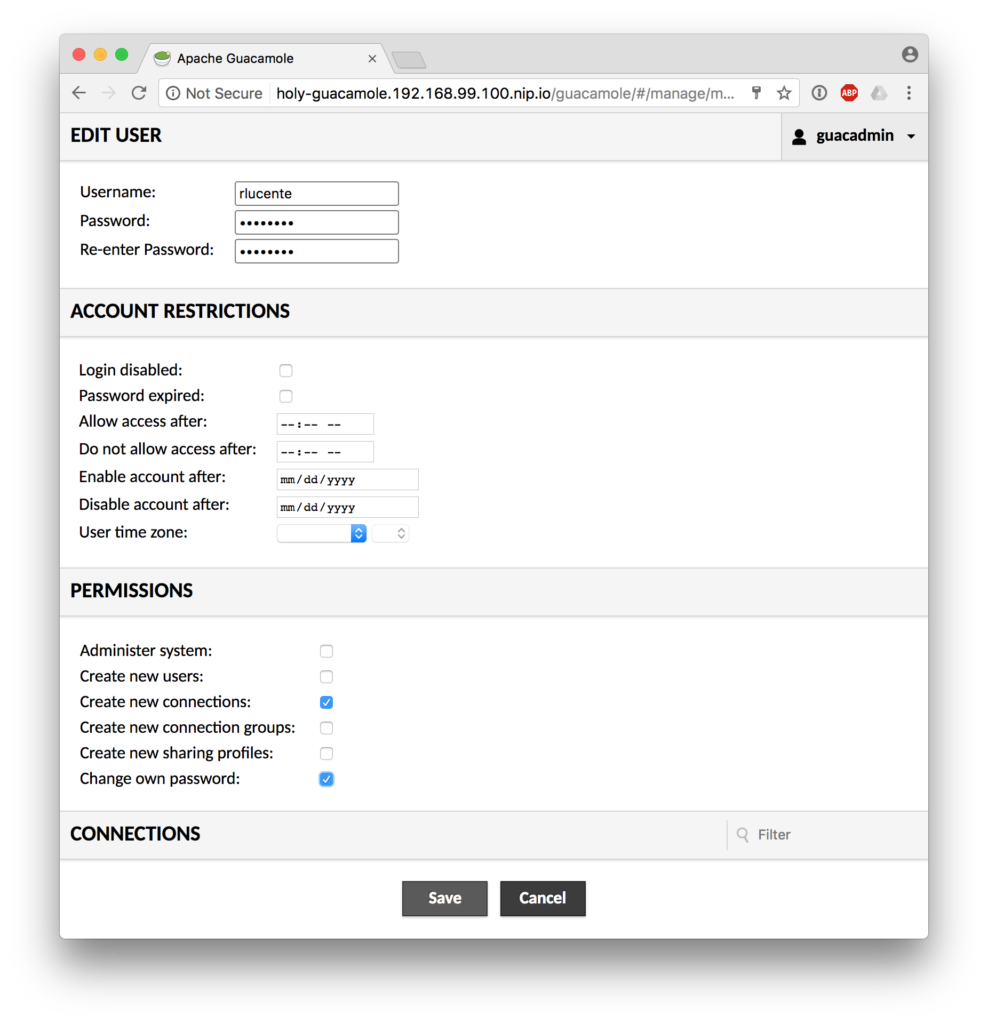
Task: Check Create new users permission
Action: pos(327,677)
